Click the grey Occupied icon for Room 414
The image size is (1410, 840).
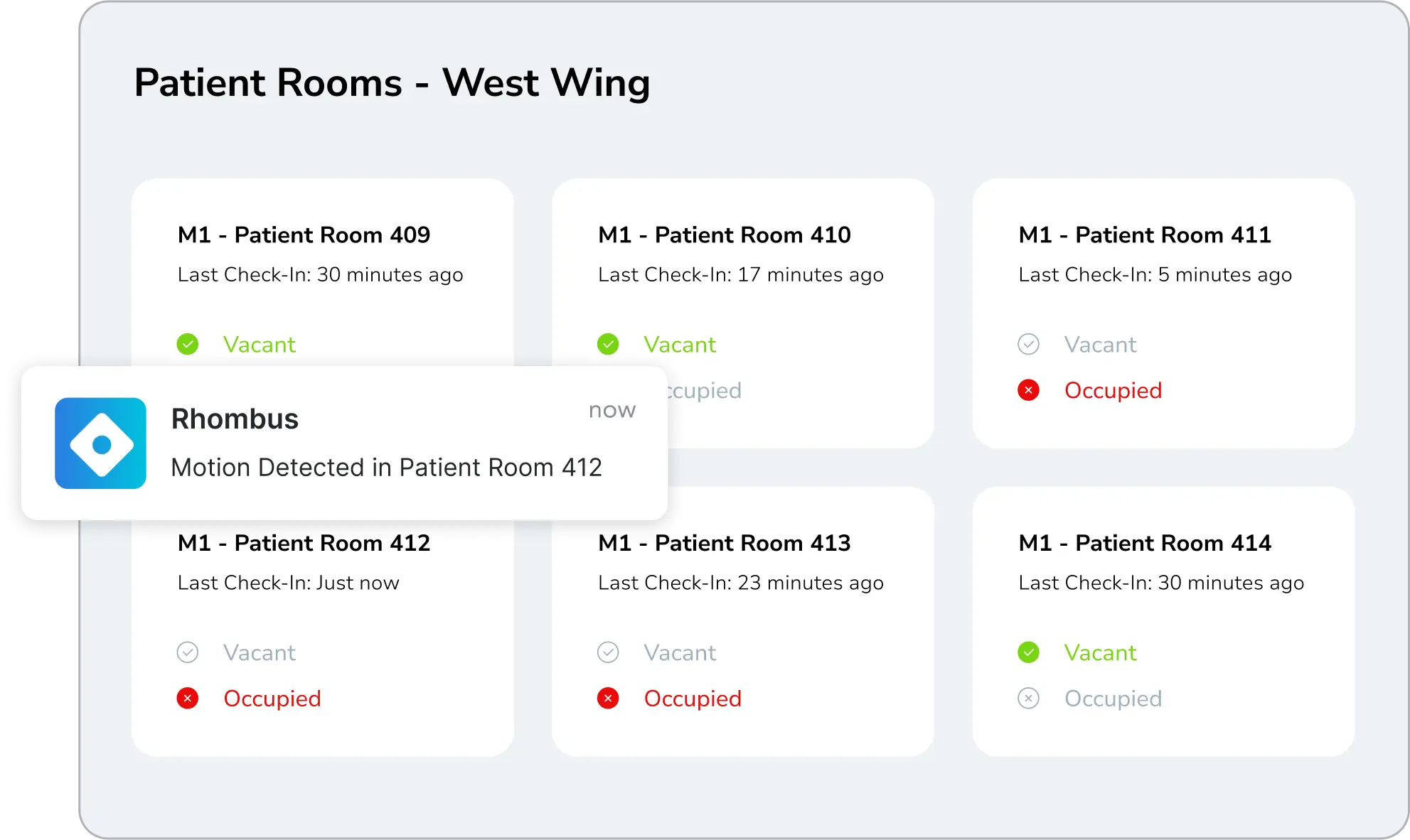point(1028,699)
